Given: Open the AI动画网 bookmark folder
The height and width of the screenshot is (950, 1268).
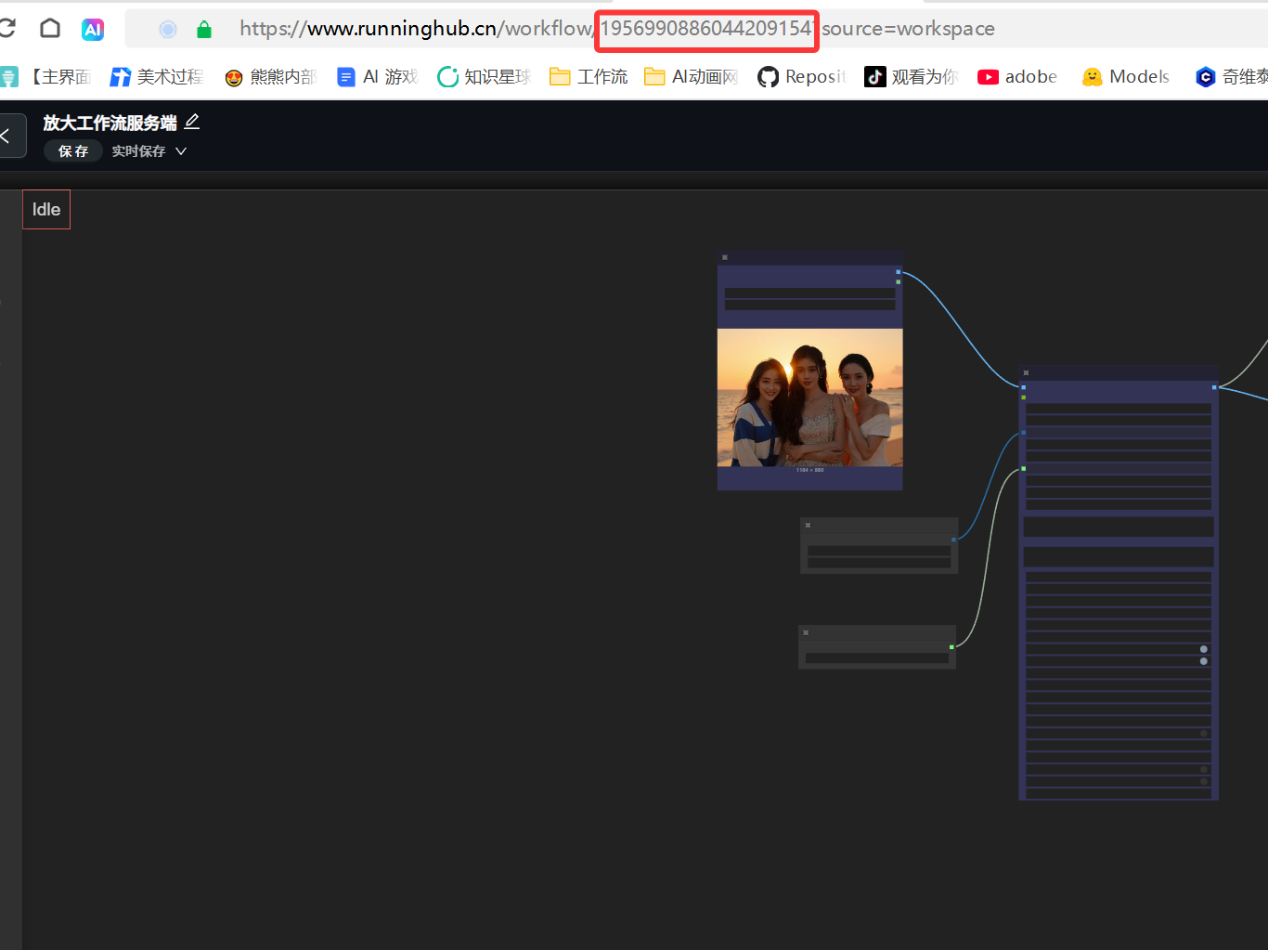Looking at the screenshot, I should [691, 77].
